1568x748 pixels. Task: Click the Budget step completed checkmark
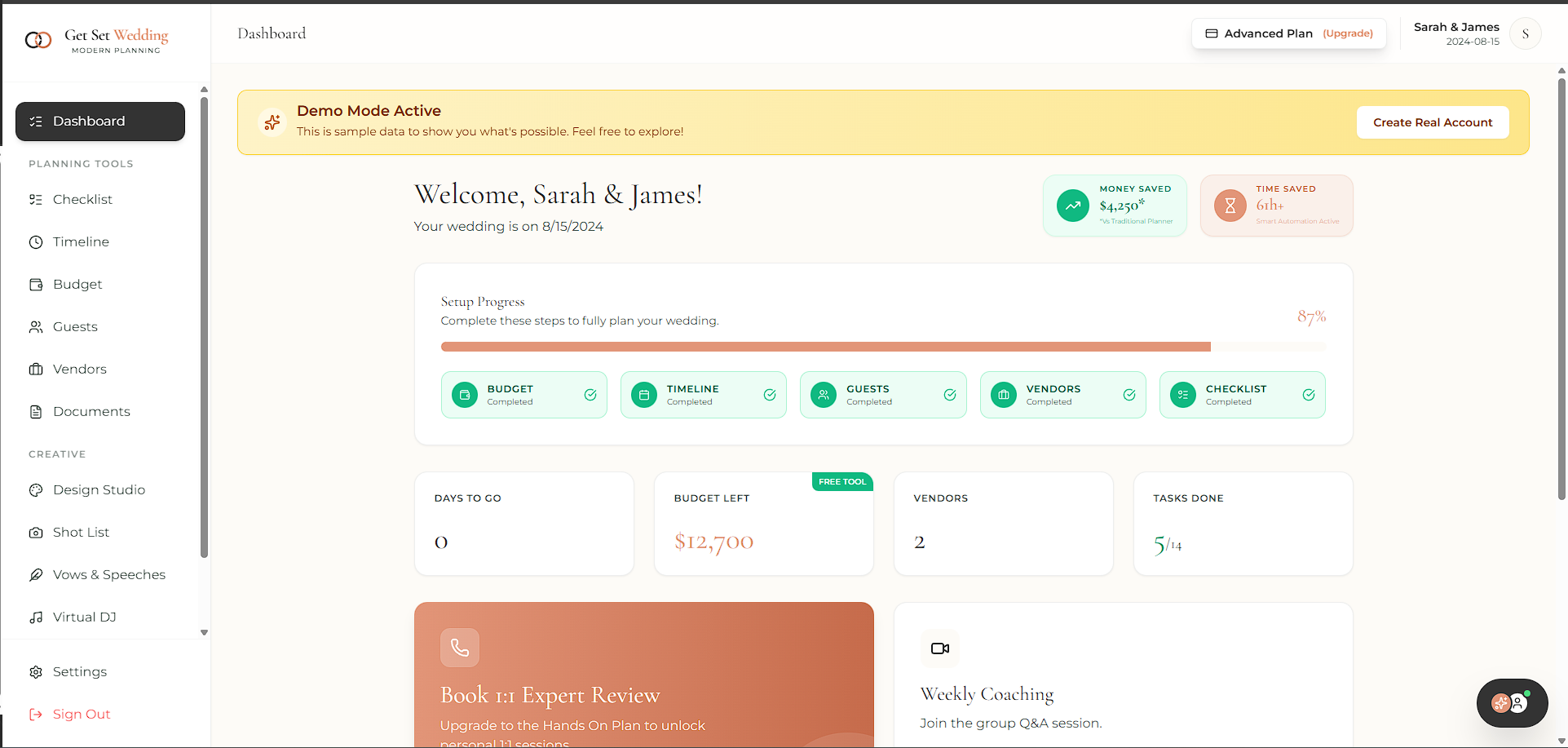coord(590,395)
